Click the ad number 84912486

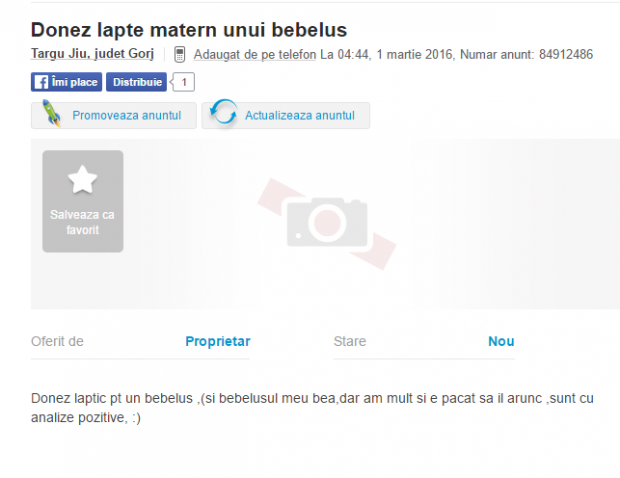pyautogui.click(x=566, y=54)
